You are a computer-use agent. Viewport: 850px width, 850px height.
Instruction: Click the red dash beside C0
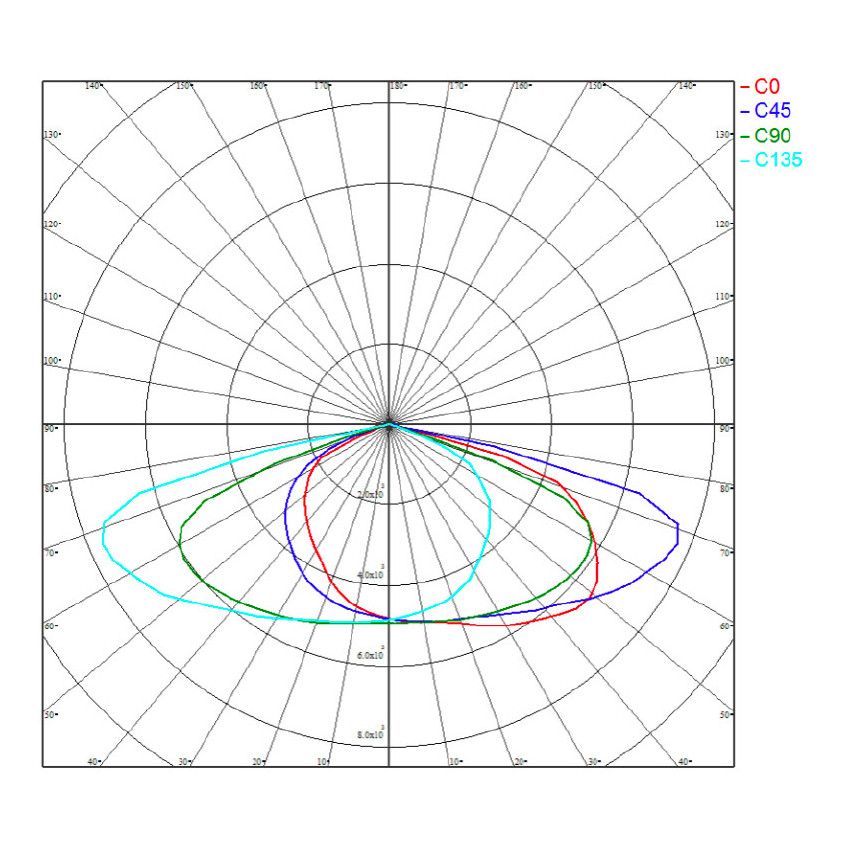745,87
